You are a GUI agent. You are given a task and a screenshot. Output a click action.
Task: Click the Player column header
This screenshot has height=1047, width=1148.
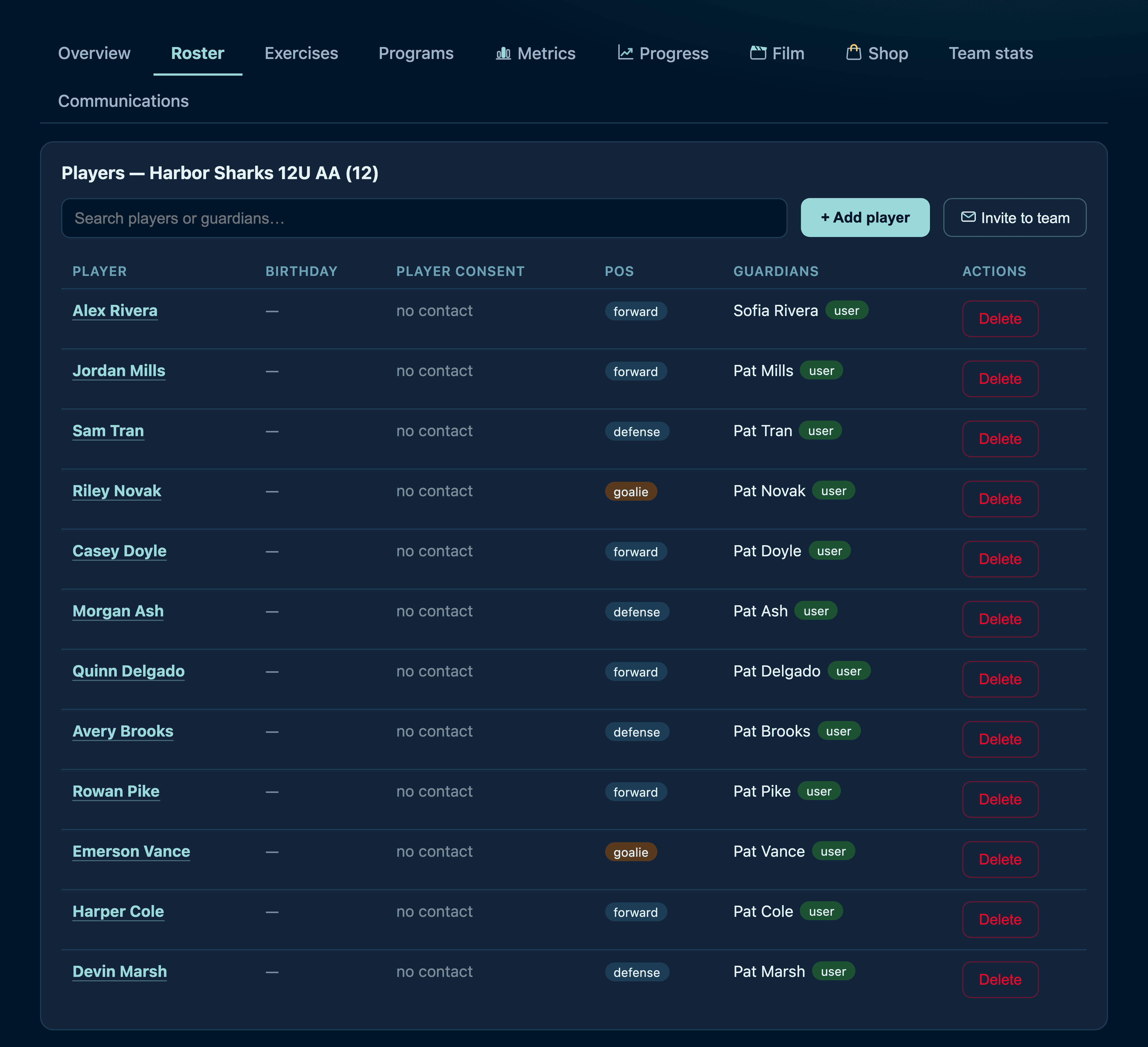point(100,272)
